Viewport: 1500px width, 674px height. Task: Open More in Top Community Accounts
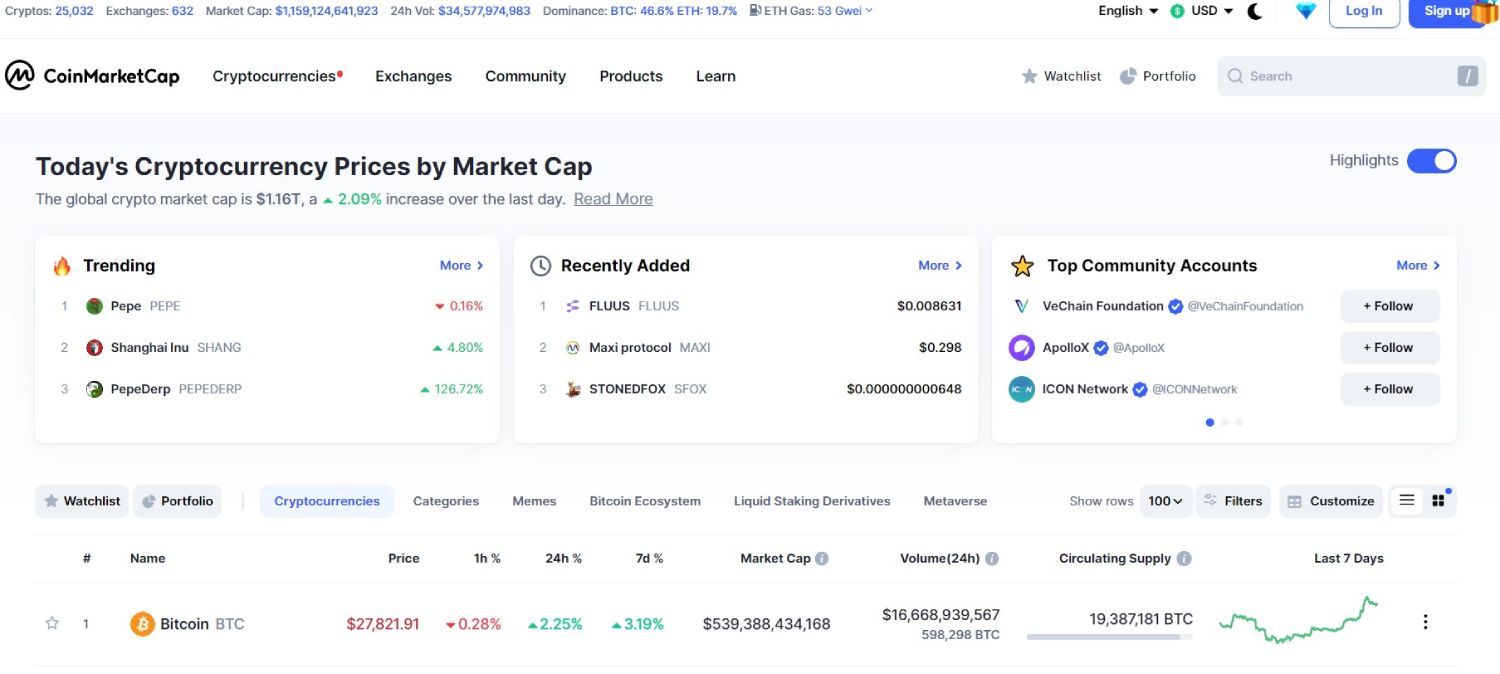pos(1418,265)
